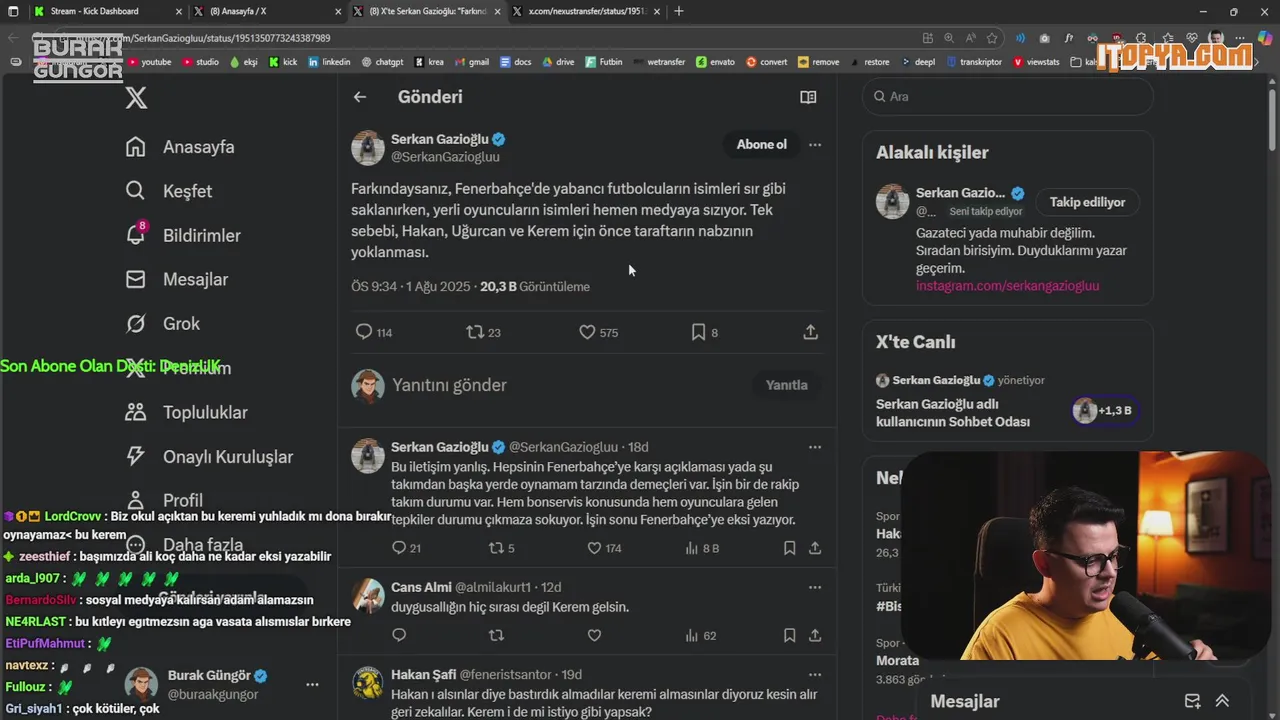1280x720 pixels.
Task: Share Serkan's reply beginning Bu iletişim yanlış
Action: (815, 548)
